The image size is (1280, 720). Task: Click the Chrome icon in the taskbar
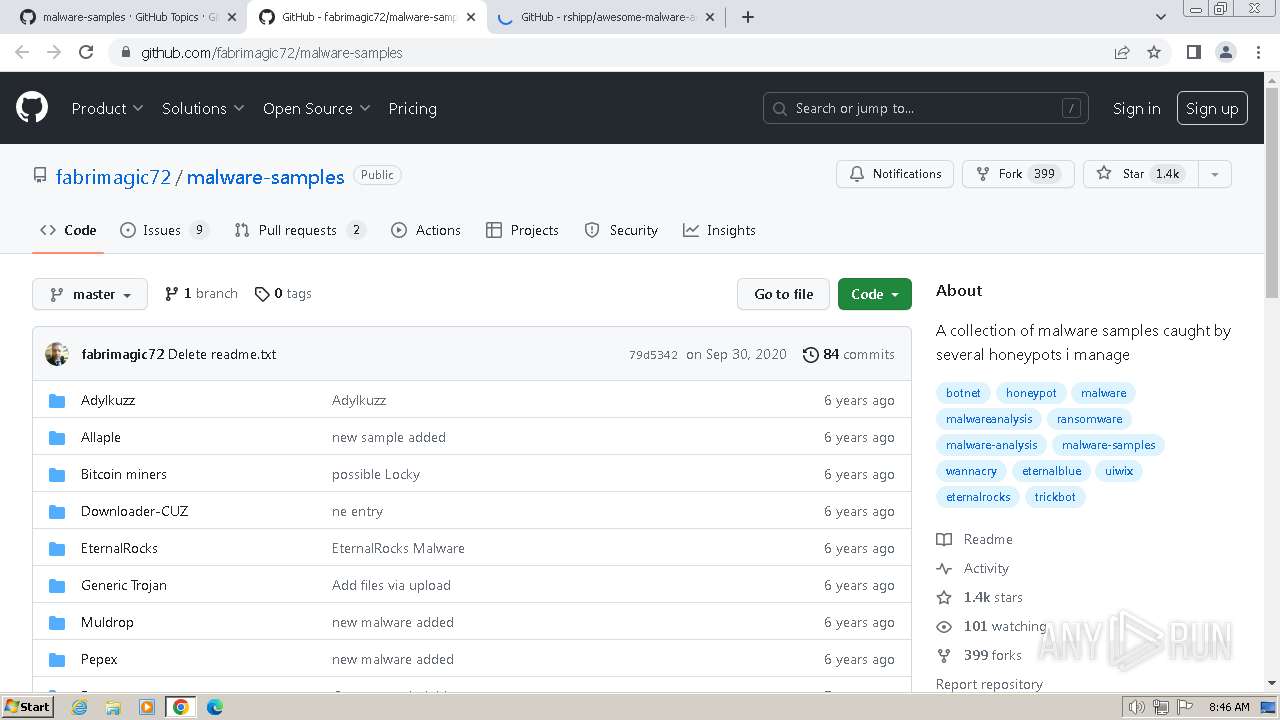(x=181, y=707)
